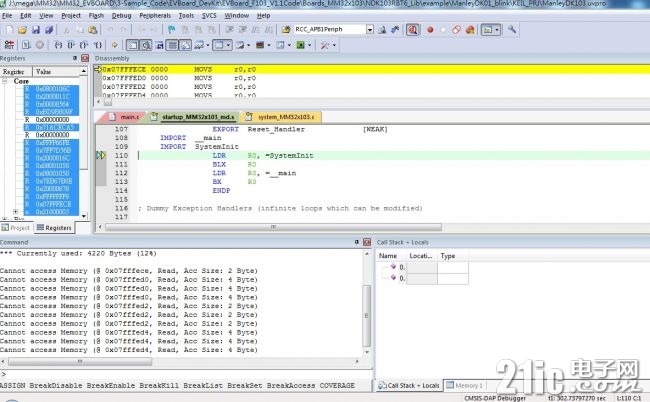Viewport: 650px width, 402px height.
Task: Click Command window horizontal scrollbar thumb
Action: [80, 362]
